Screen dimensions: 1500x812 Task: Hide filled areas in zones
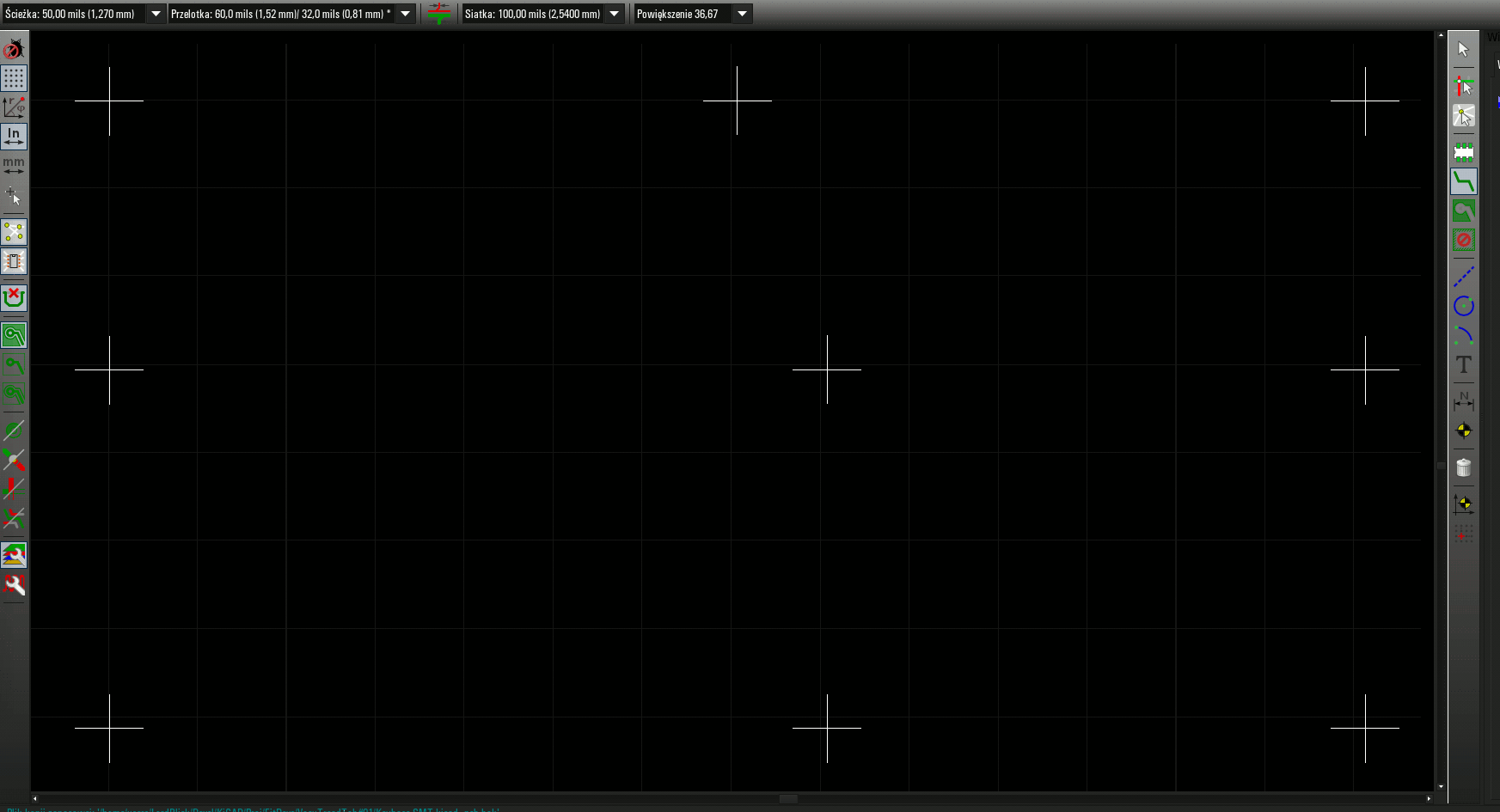click(14, 364)
